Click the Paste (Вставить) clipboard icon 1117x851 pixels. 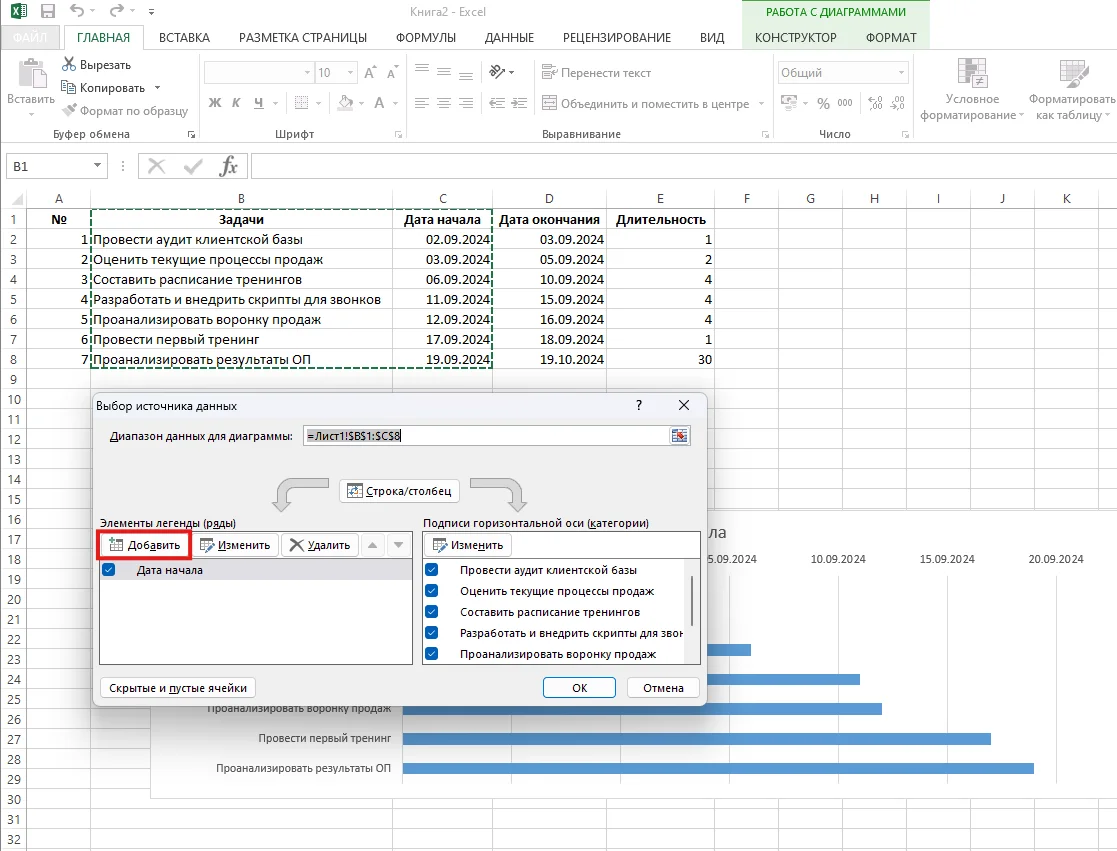click(x=31, y=75)
